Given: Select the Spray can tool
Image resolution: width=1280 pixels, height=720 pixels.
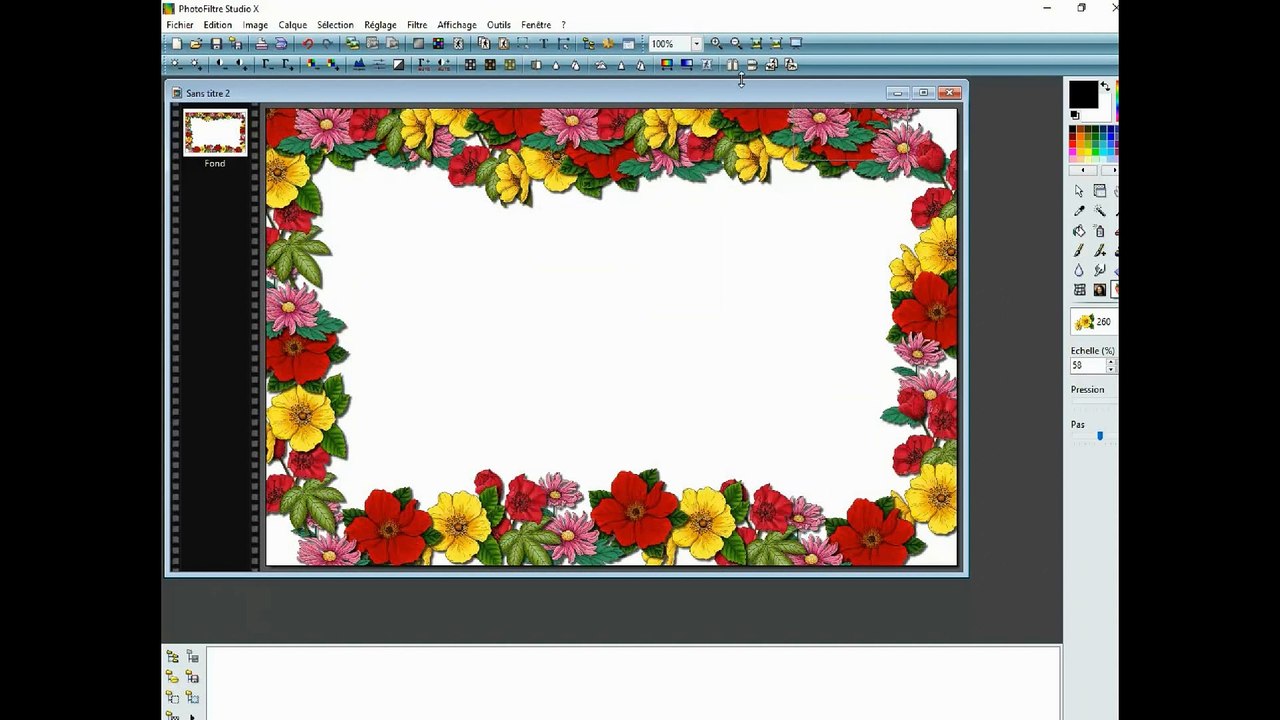Looking at the screenshot, I should coord(1099,231).
